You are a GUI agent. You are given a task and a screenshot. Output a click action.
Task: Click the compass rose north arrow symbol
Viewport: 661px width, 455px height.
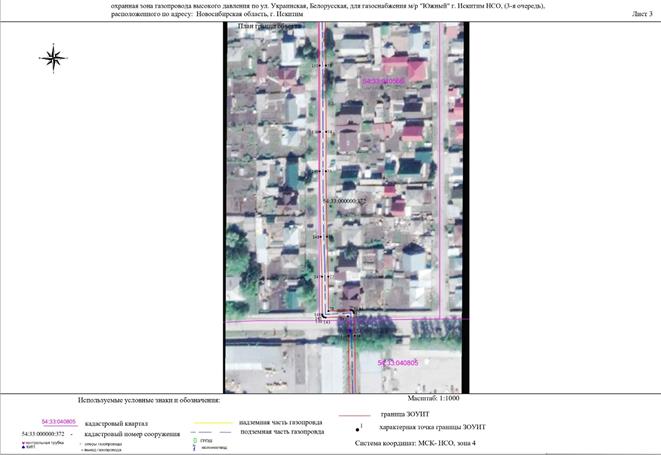[x=54, y=58]
